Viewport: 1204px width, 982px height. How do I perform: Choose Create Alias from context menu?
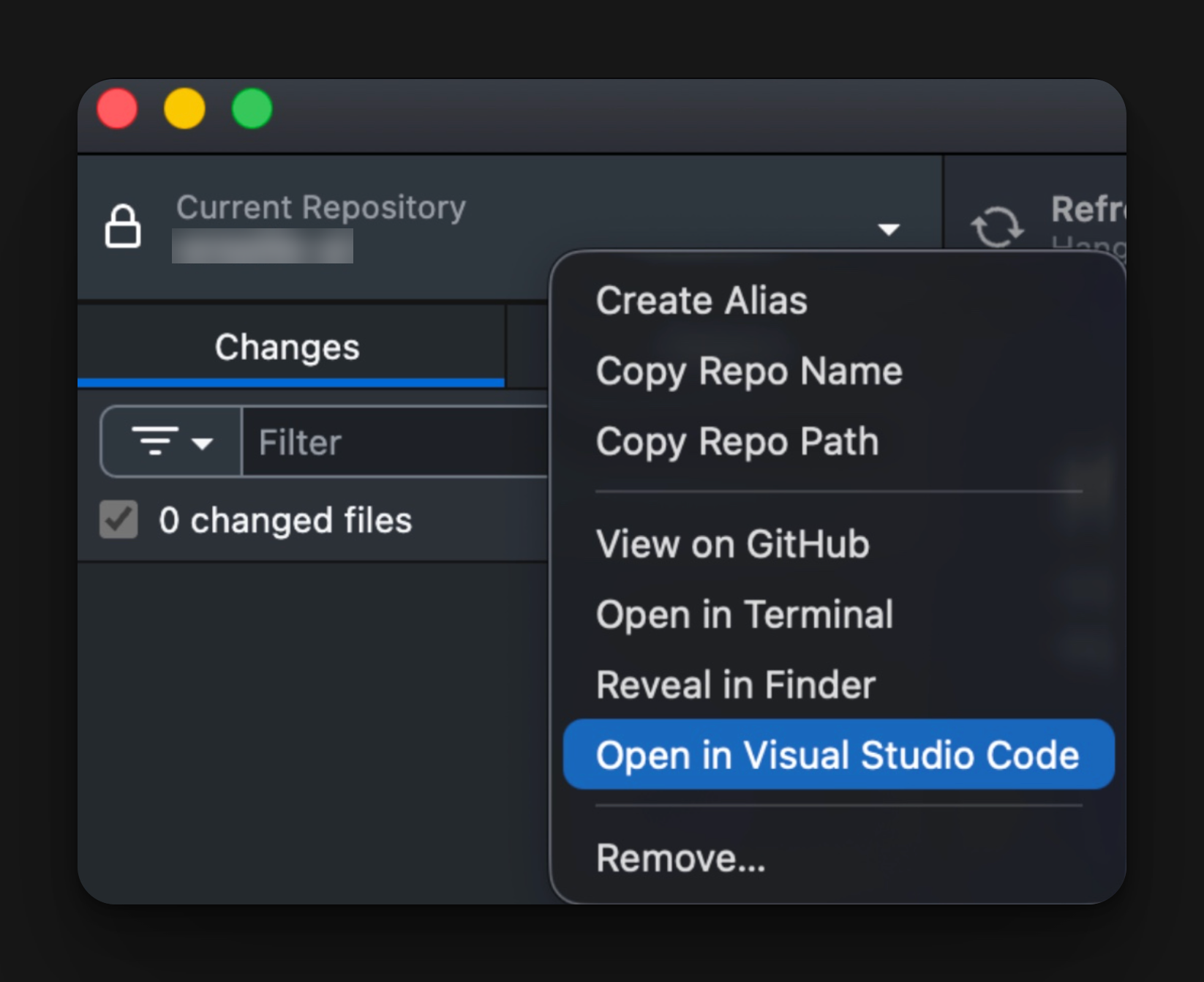[838, 301]
